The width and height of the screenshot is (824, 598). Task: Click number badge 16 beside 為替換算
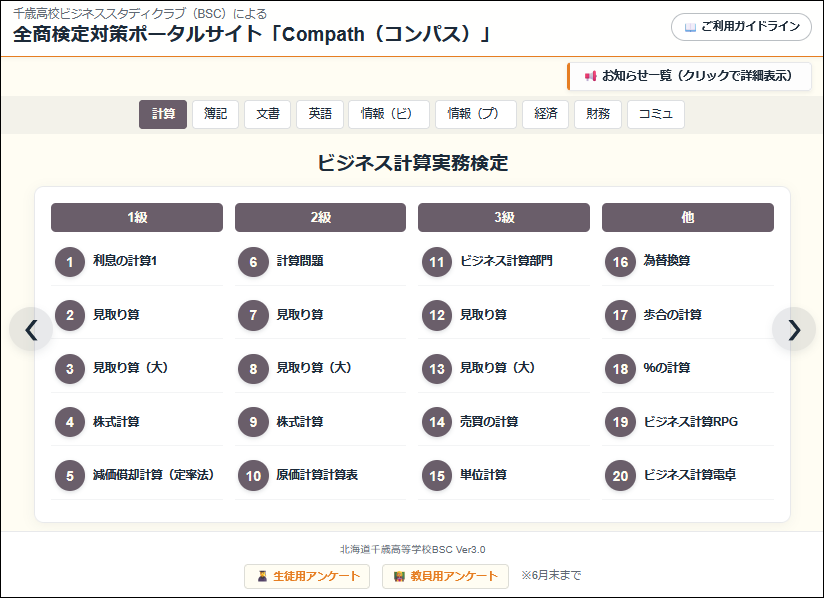tap(621, 262)
